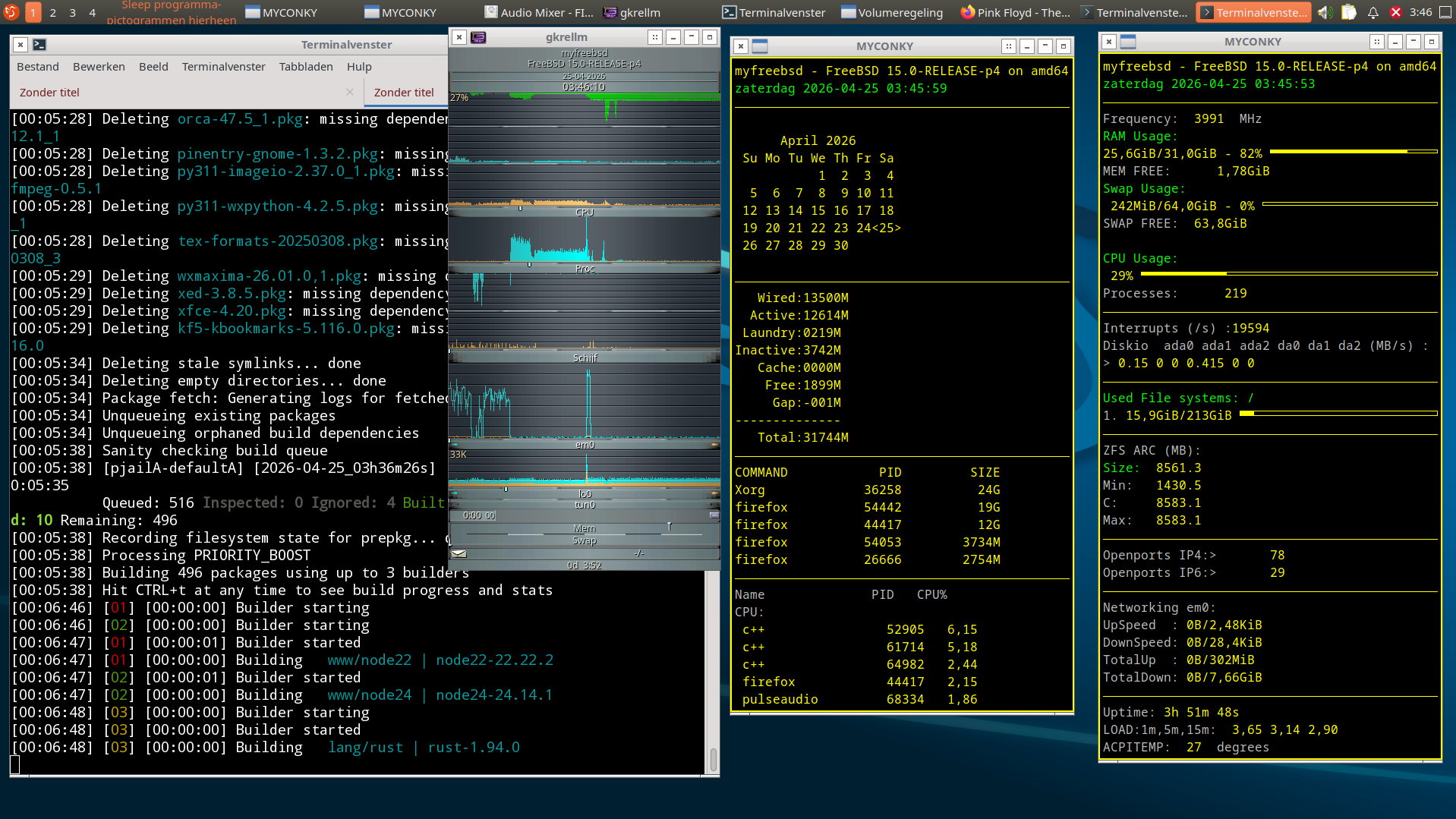Close the first 'Zonder titel' terminal tab
The height and width of the screenshot is (819, 1456).
pyautogui.click(x=350, y=92)
